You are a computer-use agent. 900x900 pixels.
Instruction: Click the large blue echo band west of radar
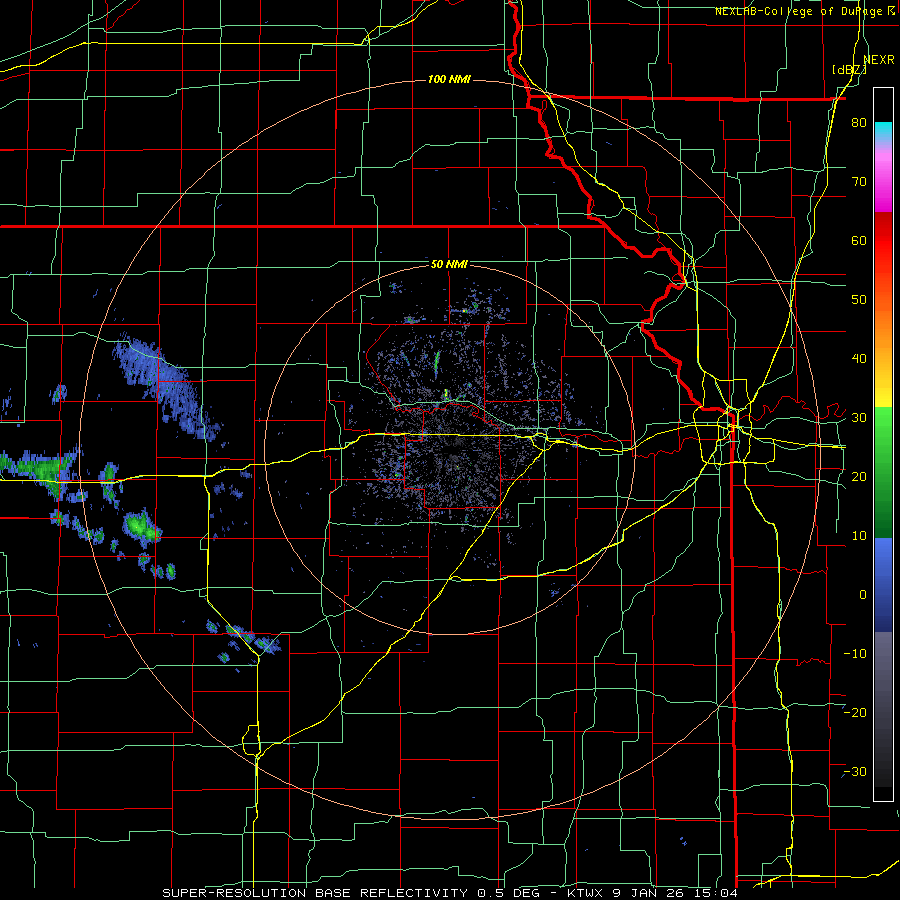tap(166, 387)
